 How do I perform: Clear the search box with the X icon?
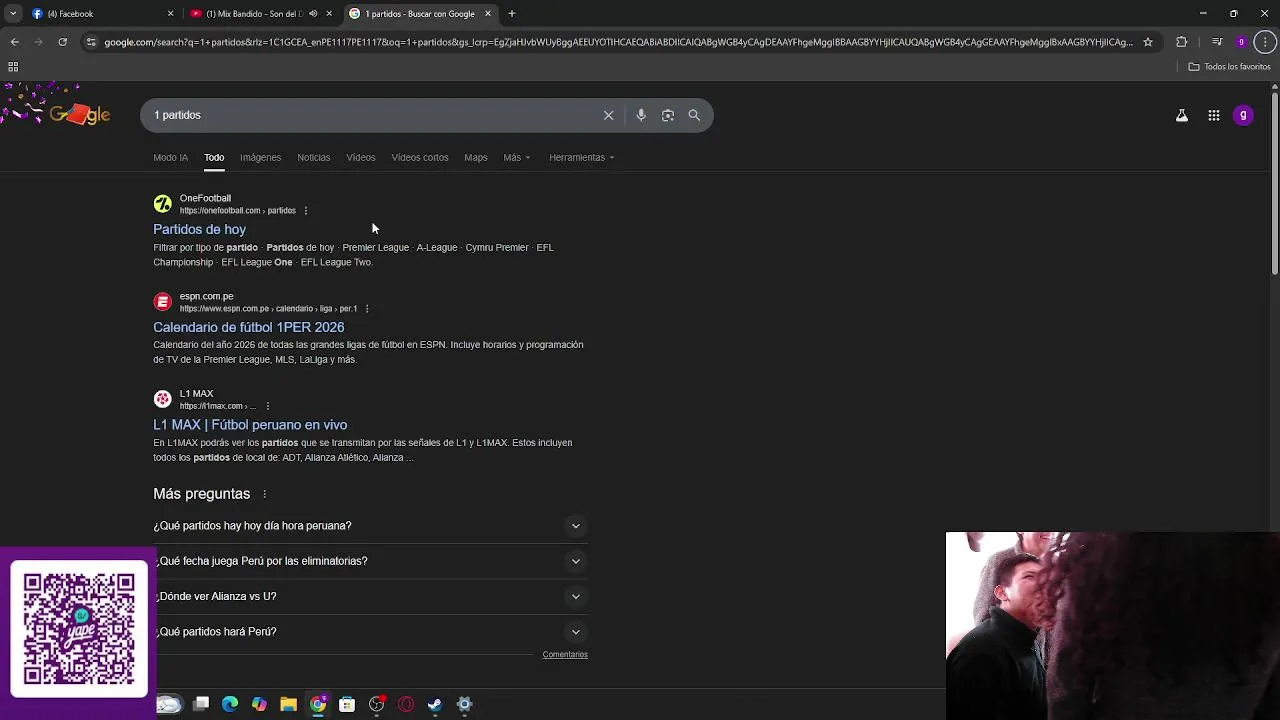(608, 115)
